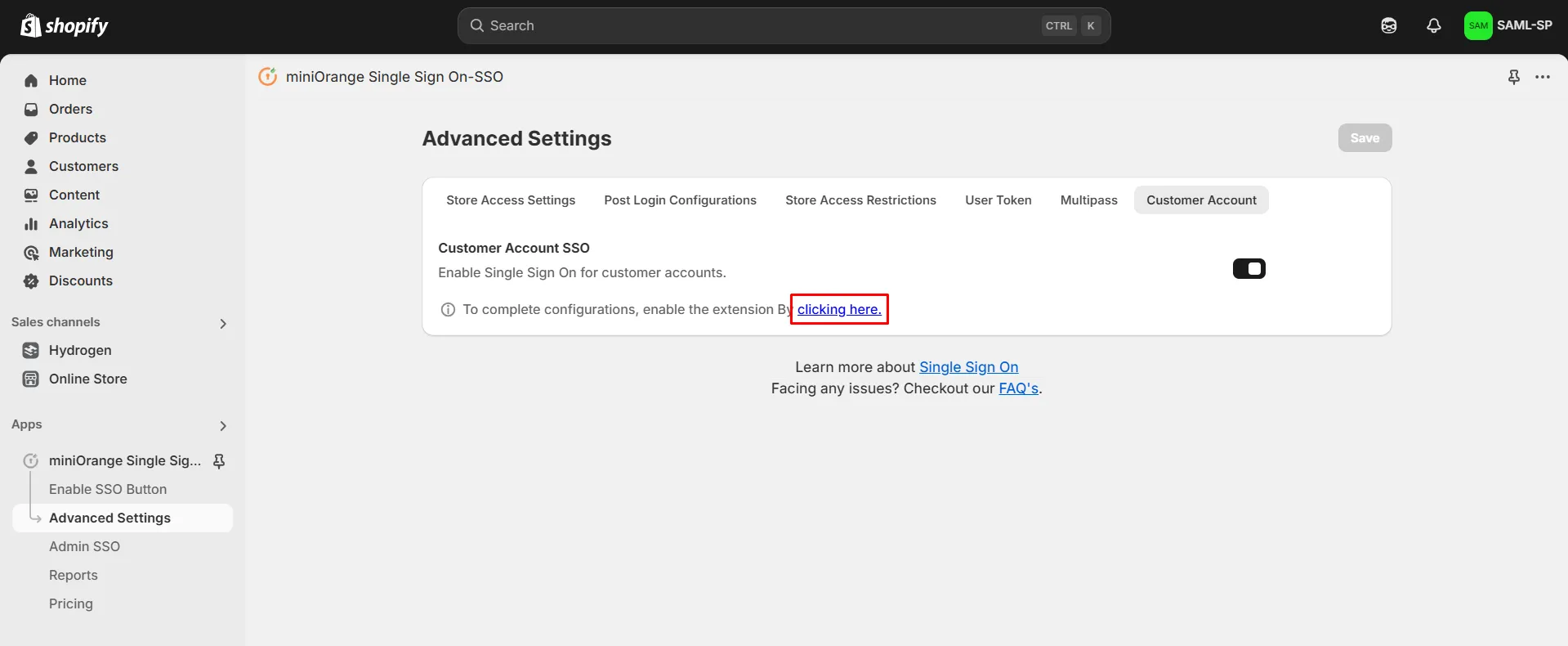Screen dimensions: 1568x646
Task: Expand the Apps section chevron
Action: coord(223,426)
